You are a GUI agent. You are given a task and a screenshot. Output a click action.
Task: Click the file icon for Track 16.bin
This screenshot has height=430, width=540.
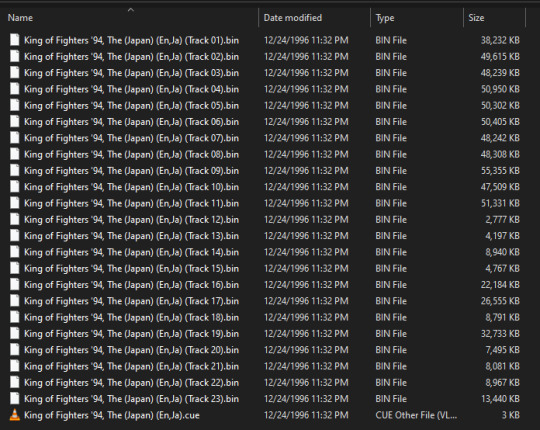[14, 284]
